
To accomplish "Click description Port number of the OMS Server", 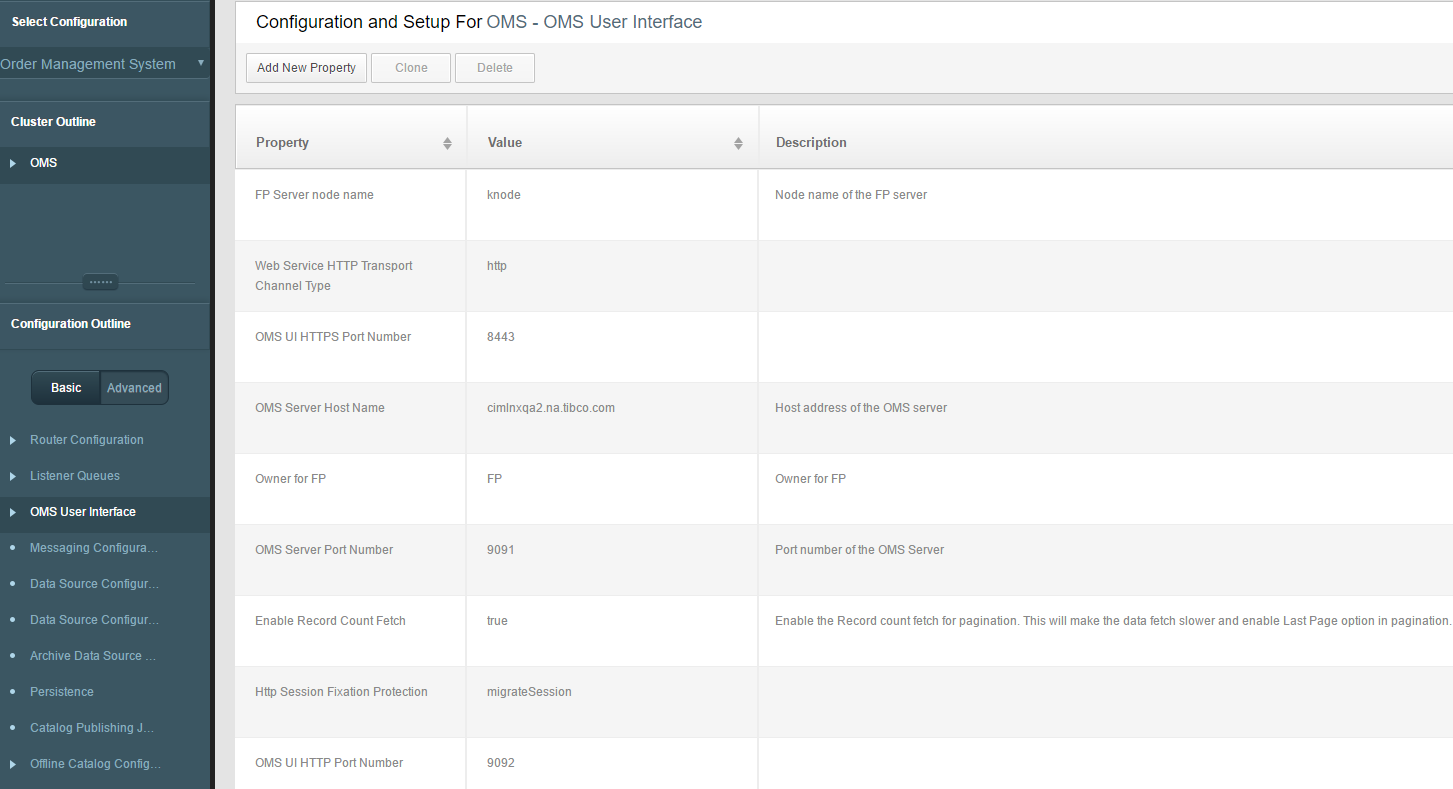I will point(860,550).
